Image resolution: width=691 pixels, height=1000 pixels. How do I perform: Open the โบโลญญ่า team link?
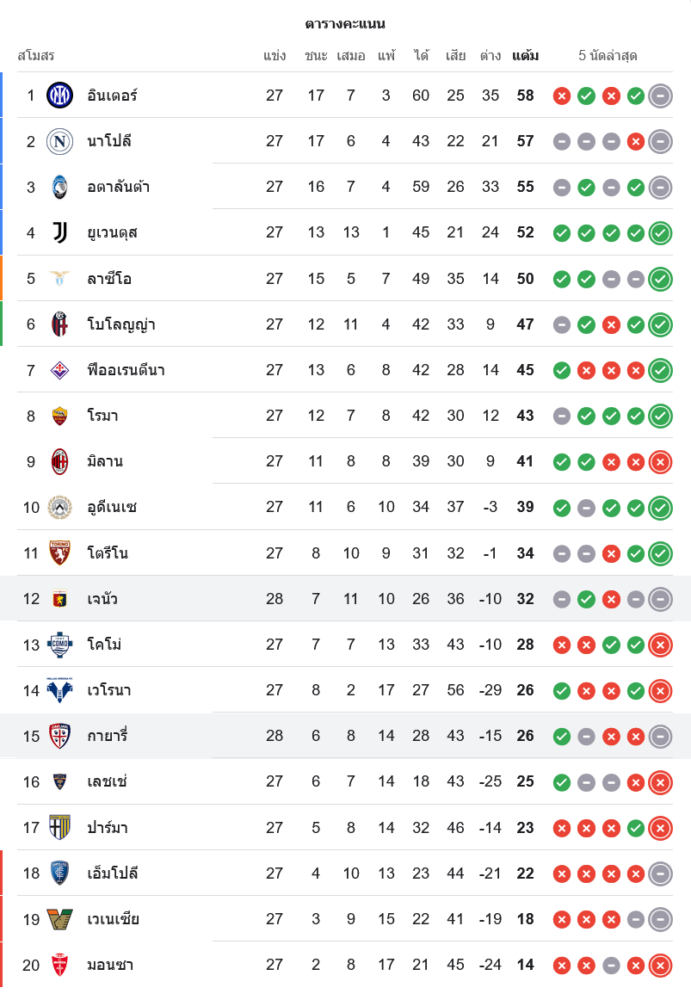121,324
